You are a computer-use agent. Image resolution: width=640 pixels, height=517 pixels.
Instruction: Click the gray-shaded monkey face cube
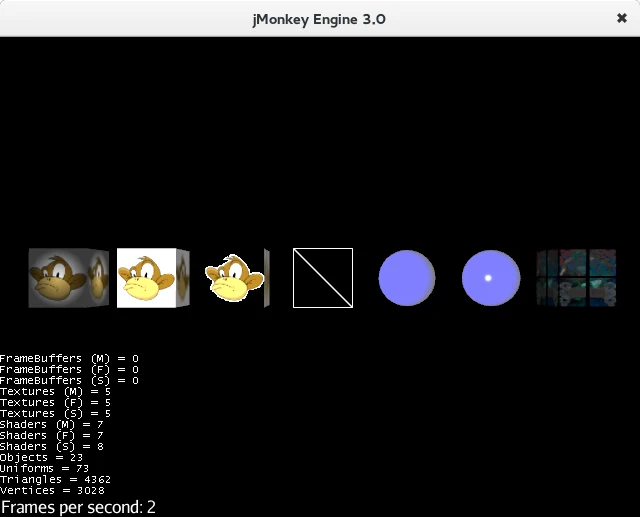pyautogui.click(x=68, y=278)
